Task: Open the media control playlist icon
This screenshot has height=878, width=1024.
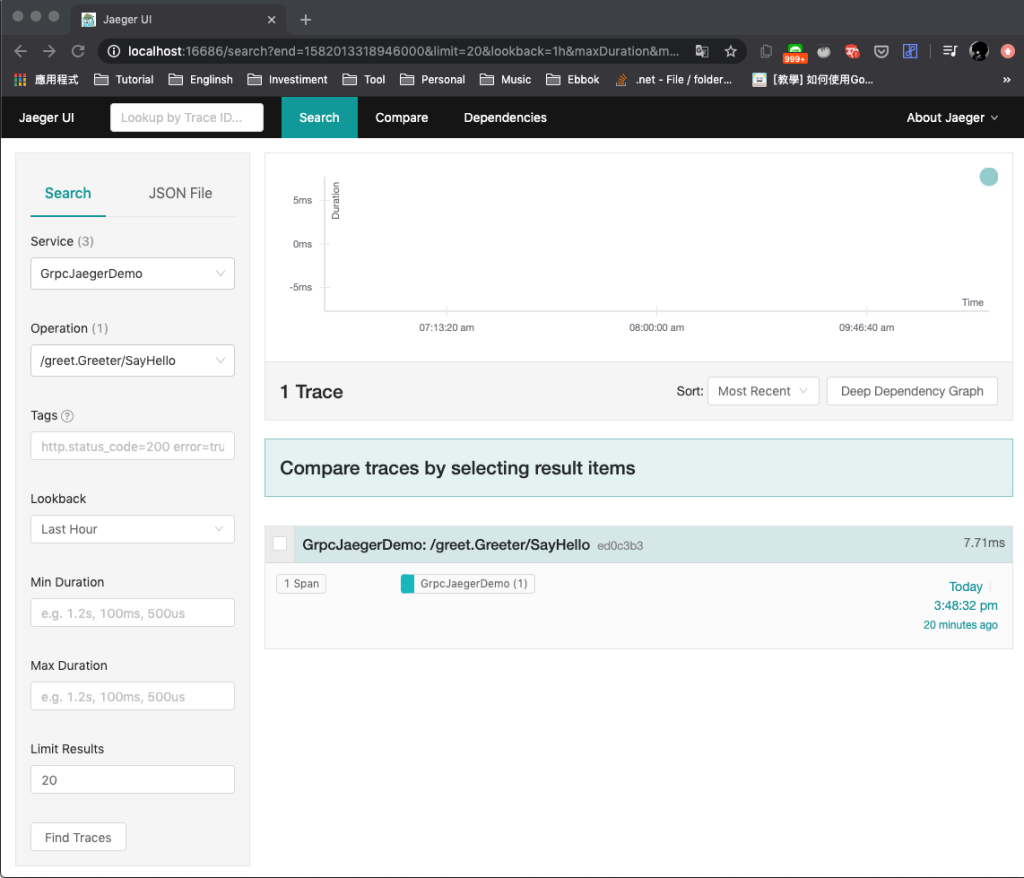Action: pos(950,51)
